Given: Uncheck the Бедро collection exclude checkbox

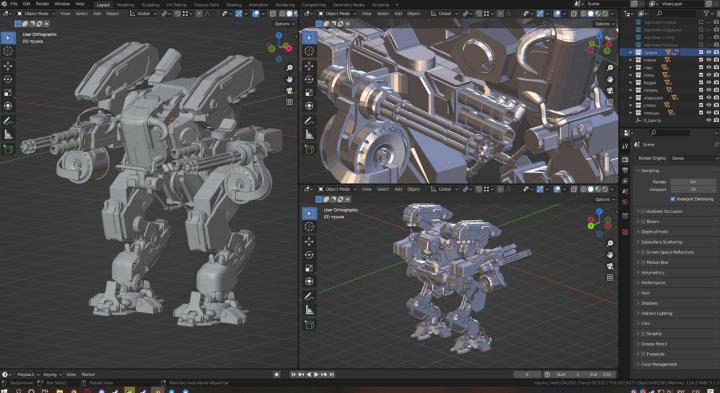Looking at the screenshot, I should (x=701, y=83).
